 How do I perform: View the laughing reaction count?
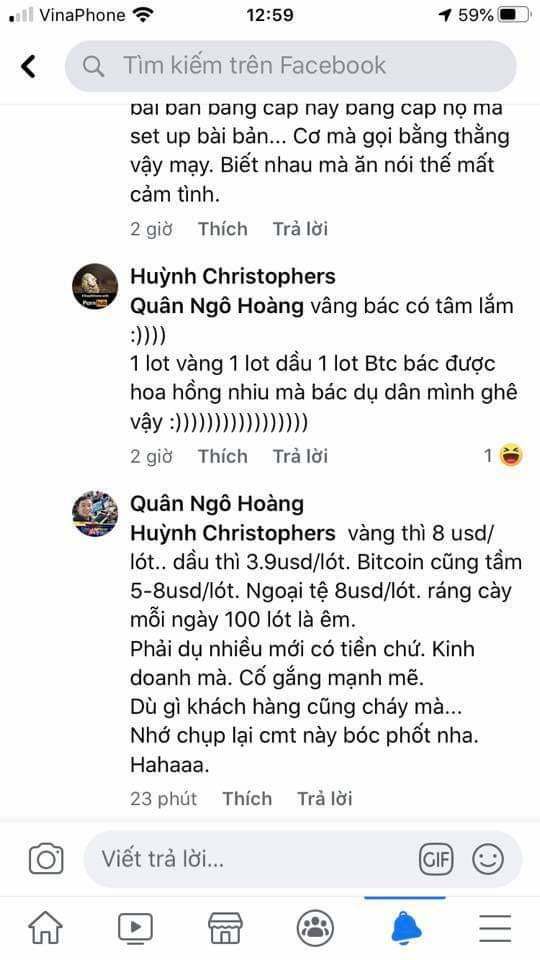tap(503, 456)
